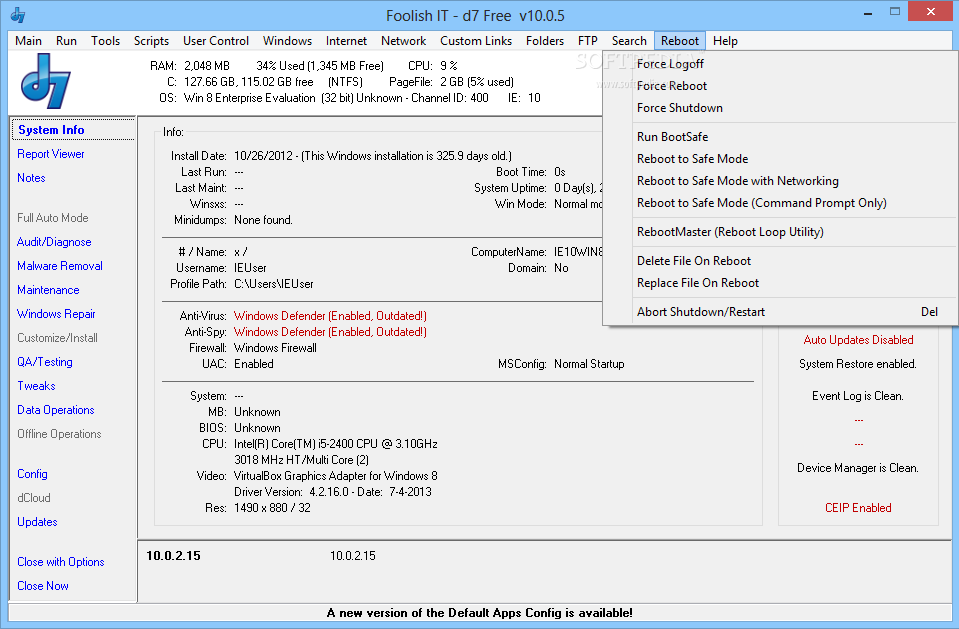Open Windows Repair section
The height and width of the screenshot is (629, 959).
(x=56, y=313)
